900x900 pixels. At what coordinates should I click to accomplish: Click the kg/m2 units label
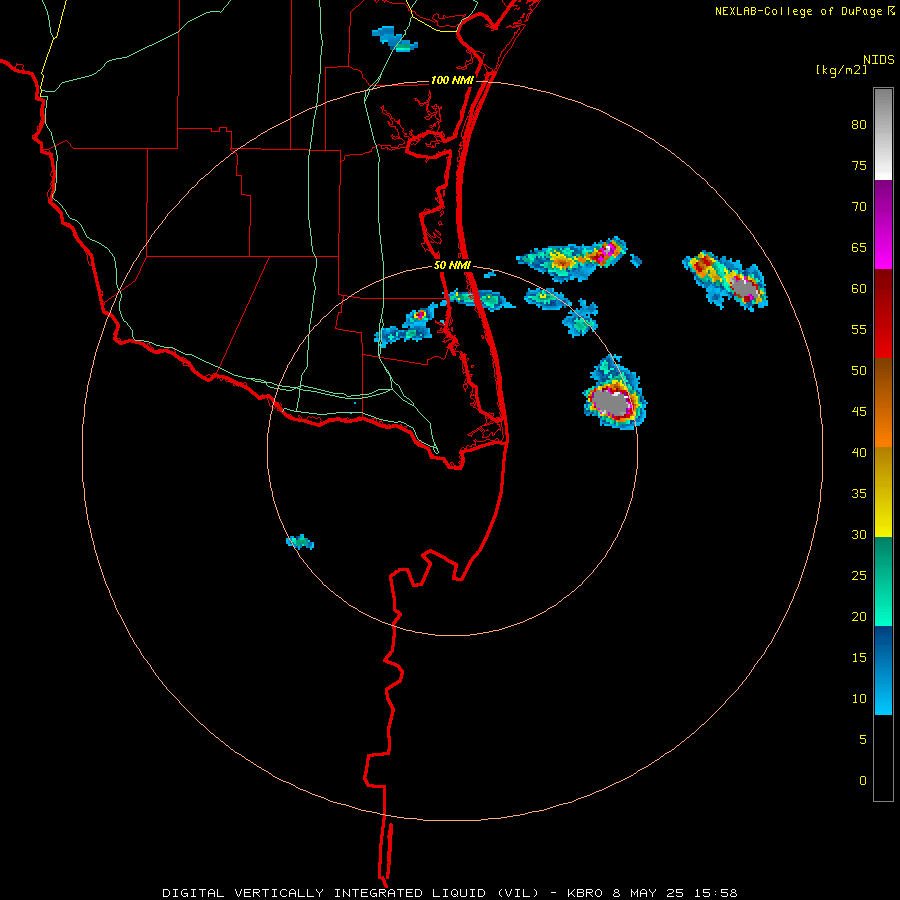(x=841, y=70)
